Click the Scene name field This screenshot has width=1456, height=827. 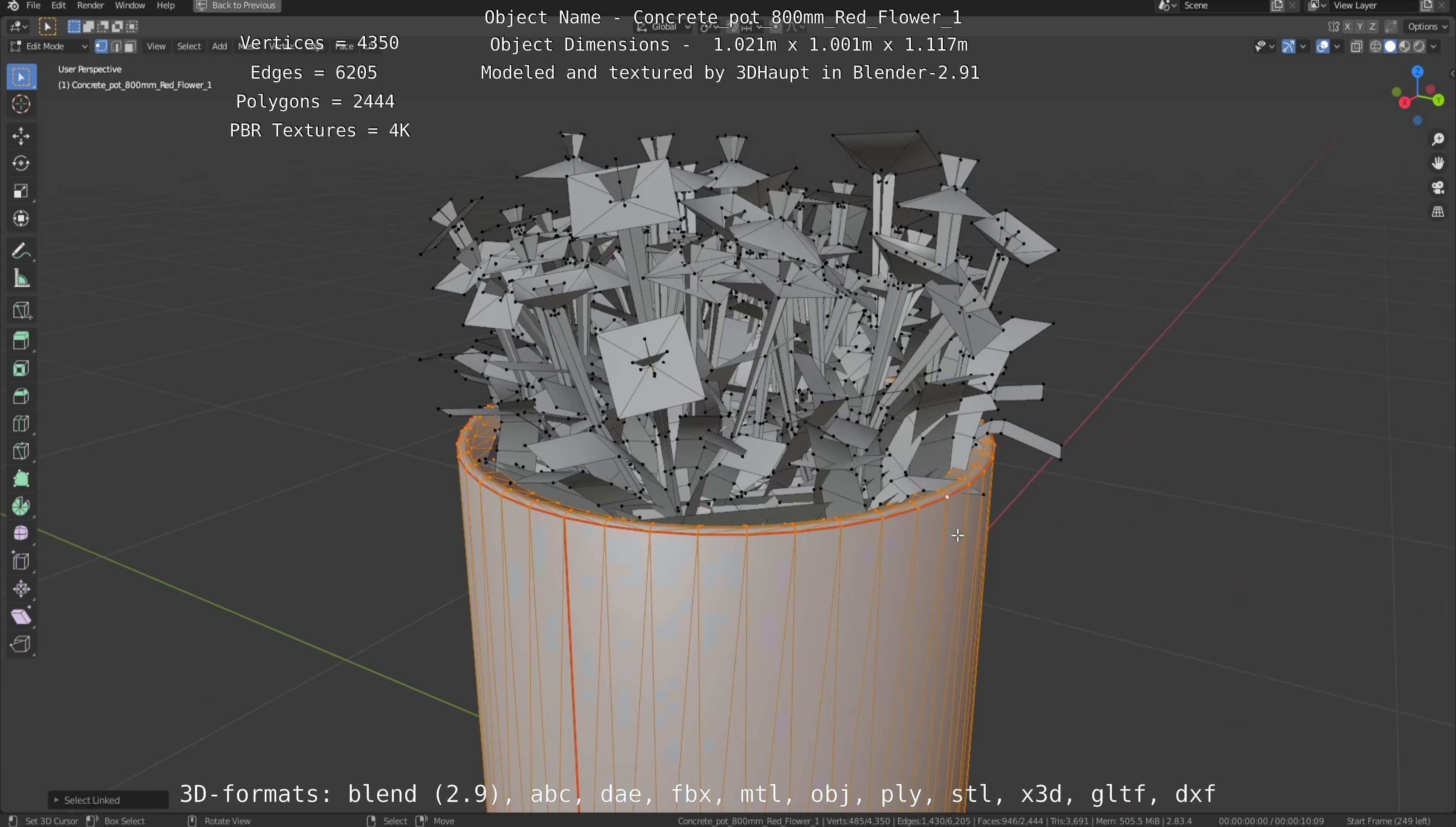click(x=1224, y=6)
